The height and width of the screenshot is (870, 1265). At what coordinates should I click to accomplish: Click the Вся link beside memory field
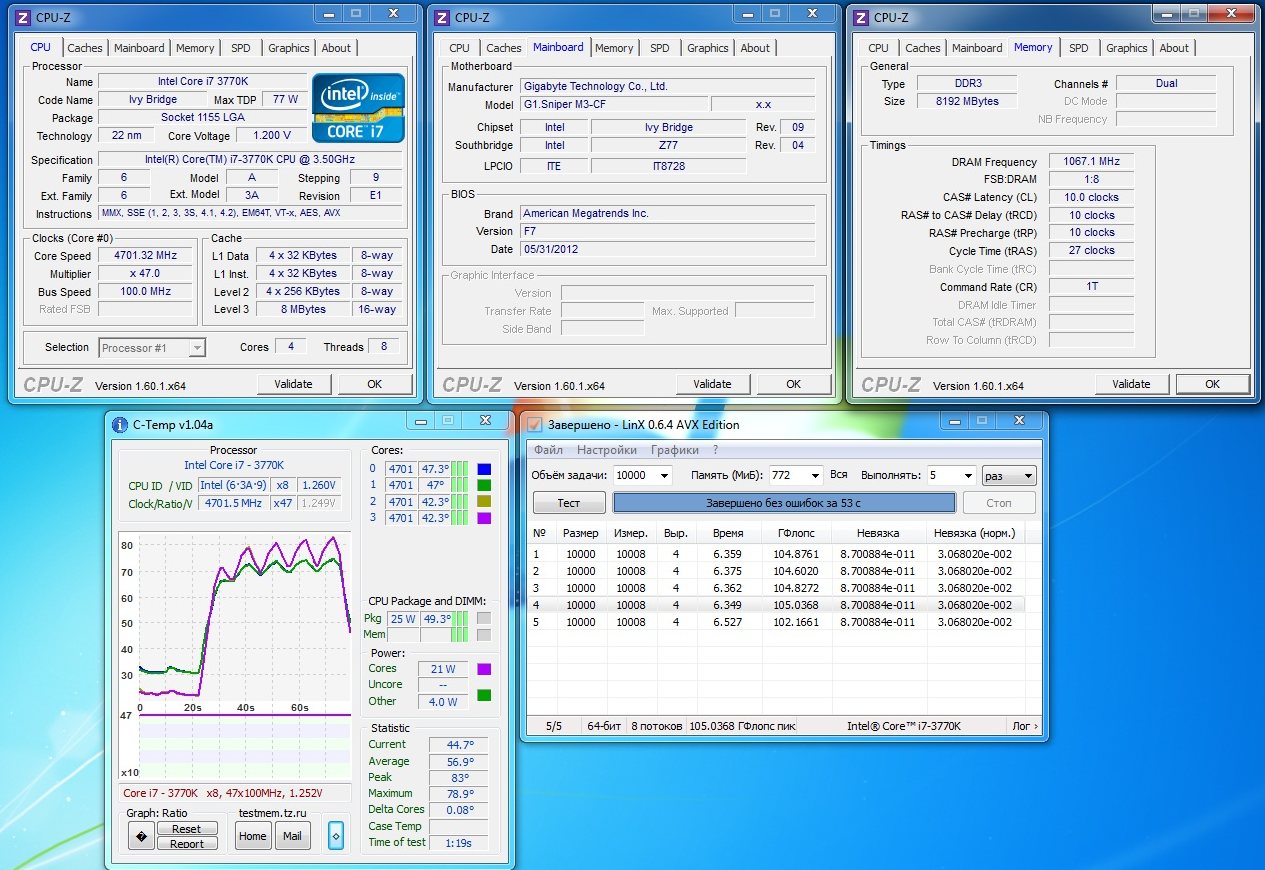(x=839, y=475)
